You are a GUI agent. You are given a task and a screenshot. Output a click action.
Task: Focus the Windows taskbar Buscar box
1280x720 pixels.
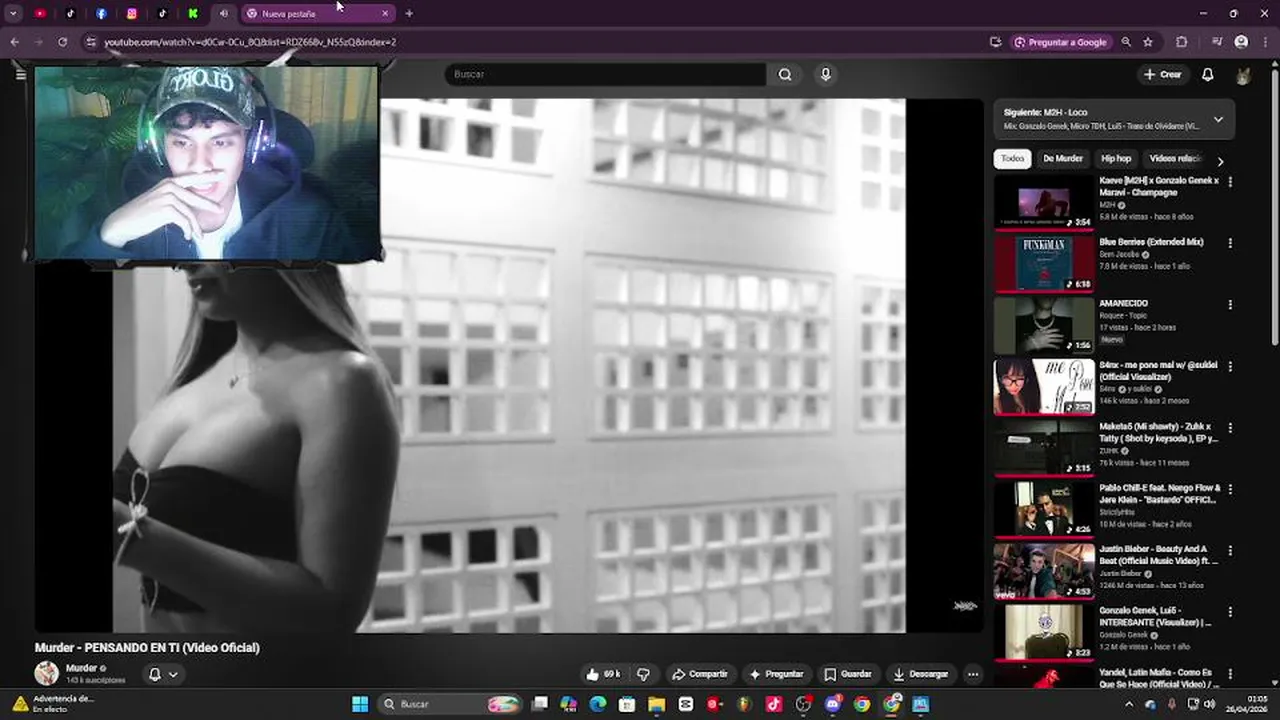[x=450, y=704]
